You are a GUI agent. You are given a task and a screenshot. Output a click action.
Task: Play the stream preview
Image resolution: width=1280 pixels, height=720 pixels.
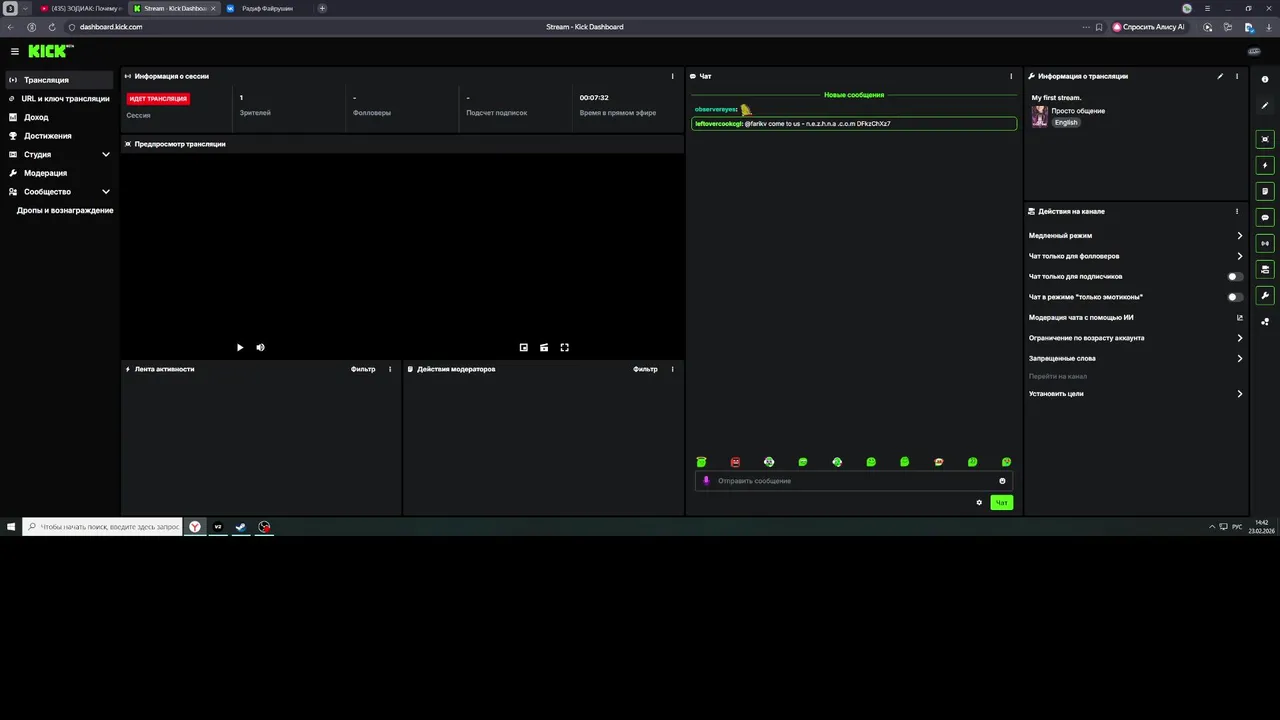[240, 347]
